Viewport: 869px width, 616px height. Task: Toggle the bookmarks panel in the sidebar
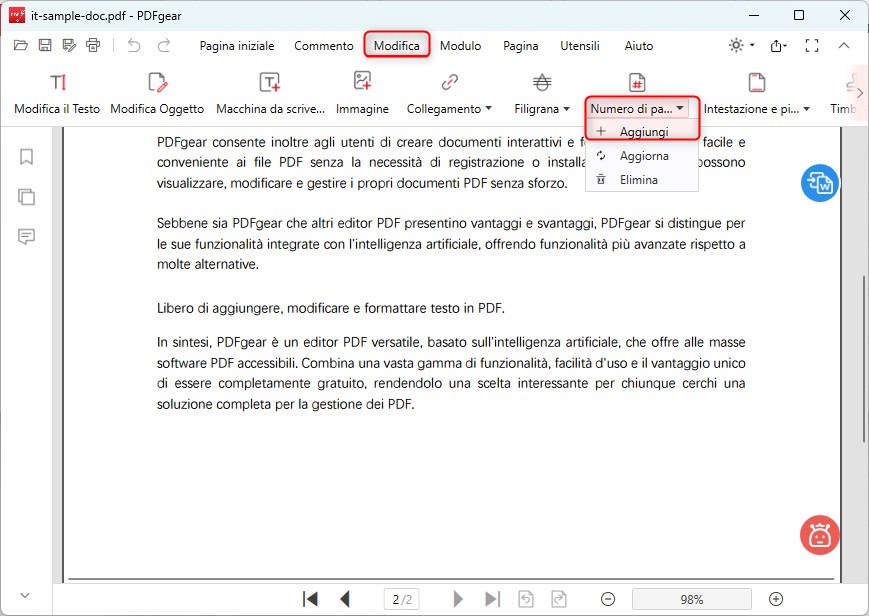coord(25,157)
